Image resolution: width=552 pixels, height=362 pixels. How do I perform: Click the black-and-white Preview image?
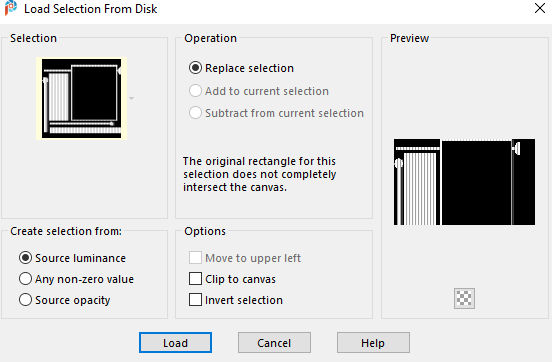(x=464, y=182)
